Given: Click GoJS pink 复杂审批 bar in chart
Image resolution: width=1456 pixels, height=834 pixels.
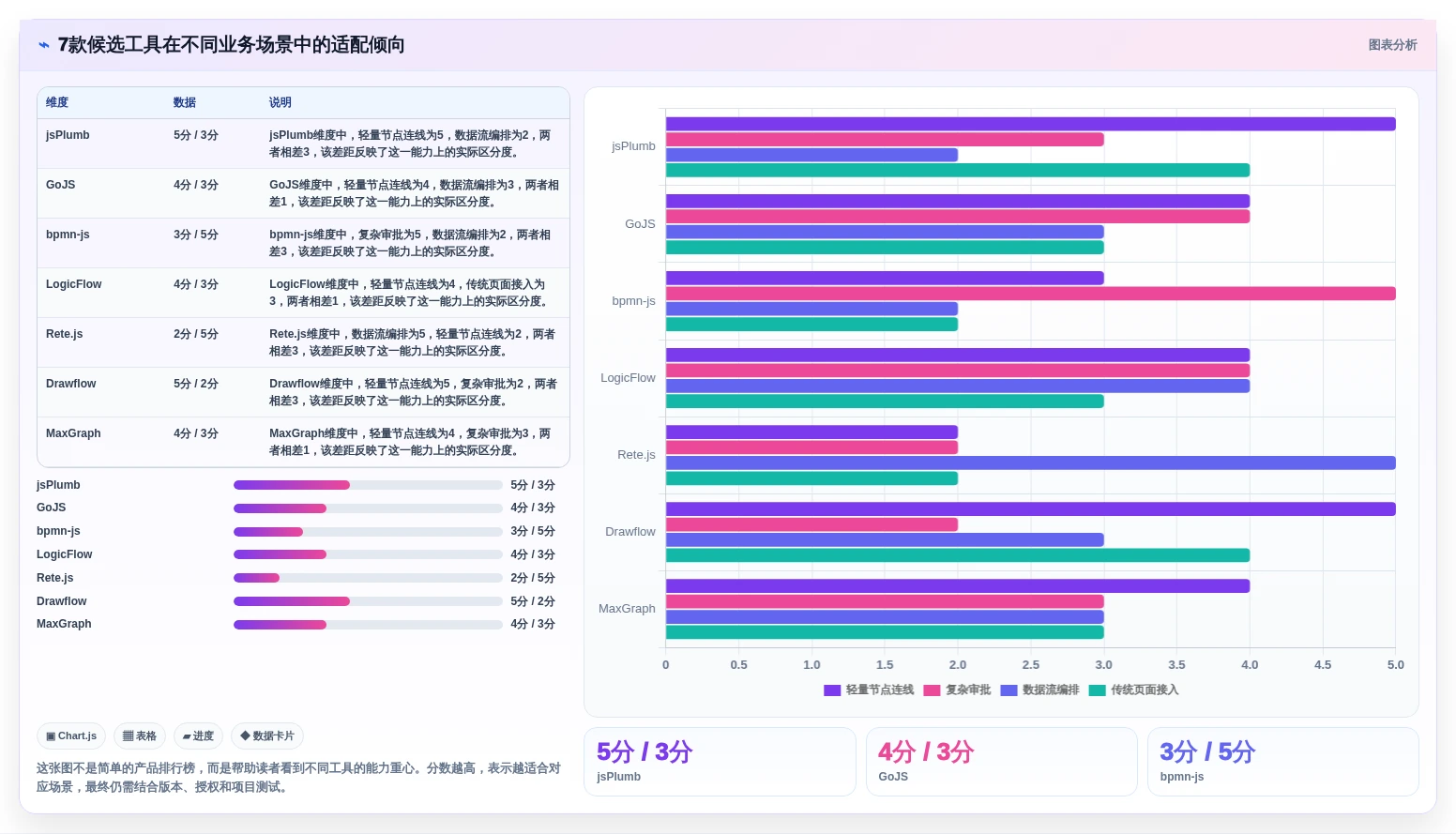Looking at the screenshot, I should coord(958,217).
